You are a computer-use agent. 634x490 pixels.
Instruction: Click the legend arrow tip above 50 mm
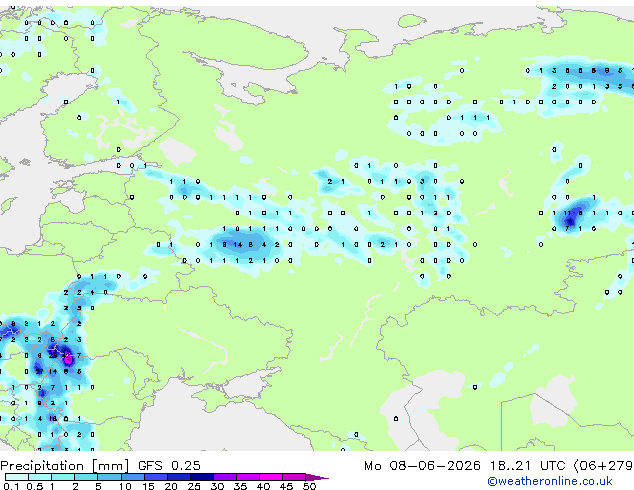(x=317, y=477)
